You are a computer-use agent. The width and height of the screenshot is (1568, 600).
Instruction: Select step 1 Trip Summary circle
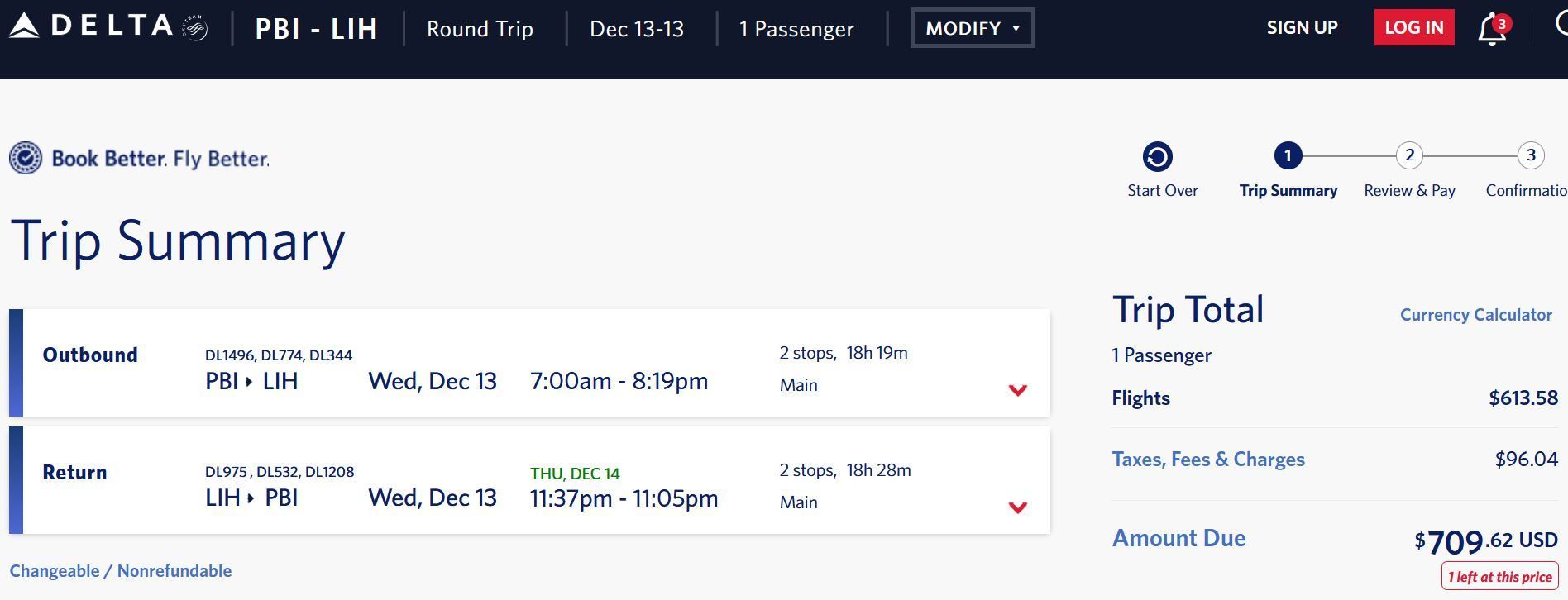click(x=1288, y=155)
